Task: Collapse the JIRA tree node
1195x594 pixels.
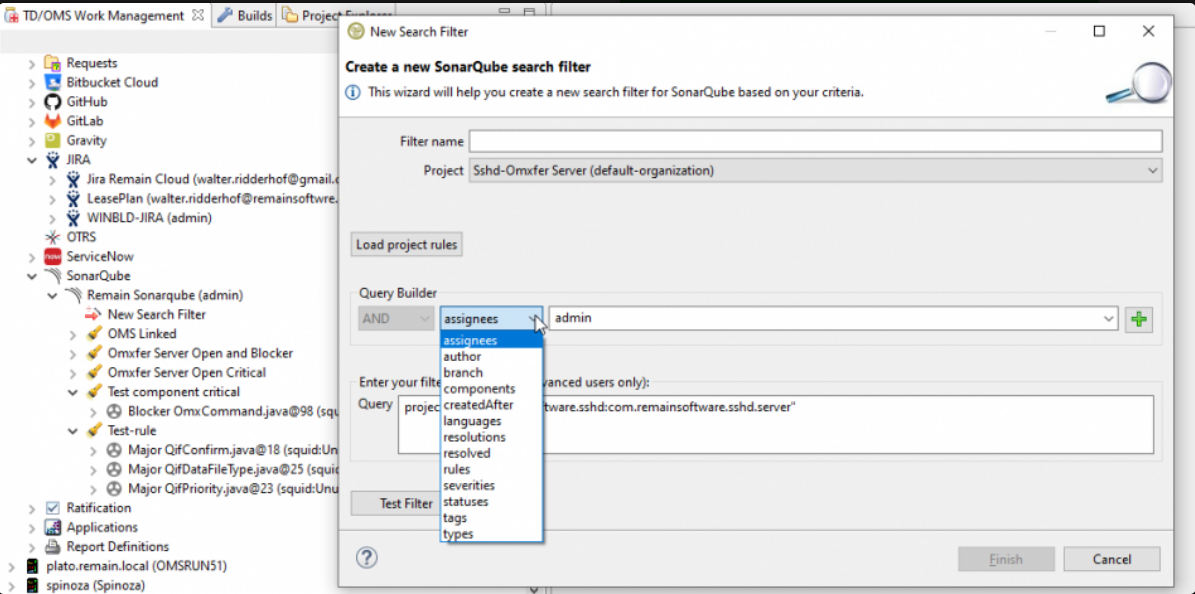Action: click(32, 160)
